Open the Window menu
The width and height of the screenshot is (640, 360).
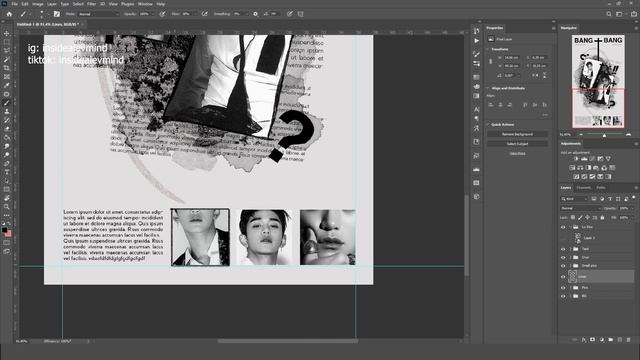[x=145, y=4]
